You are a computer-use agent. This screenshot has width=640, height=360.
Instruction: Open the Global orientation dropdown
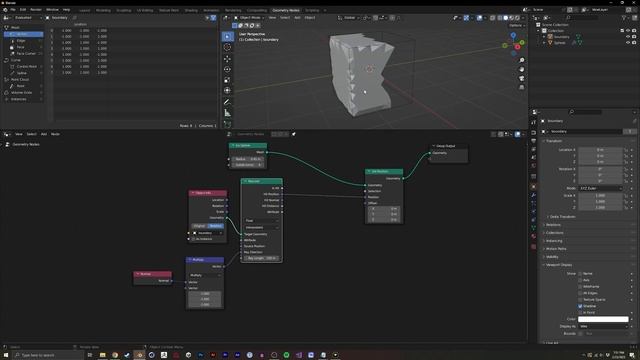[x=348, y=18]
